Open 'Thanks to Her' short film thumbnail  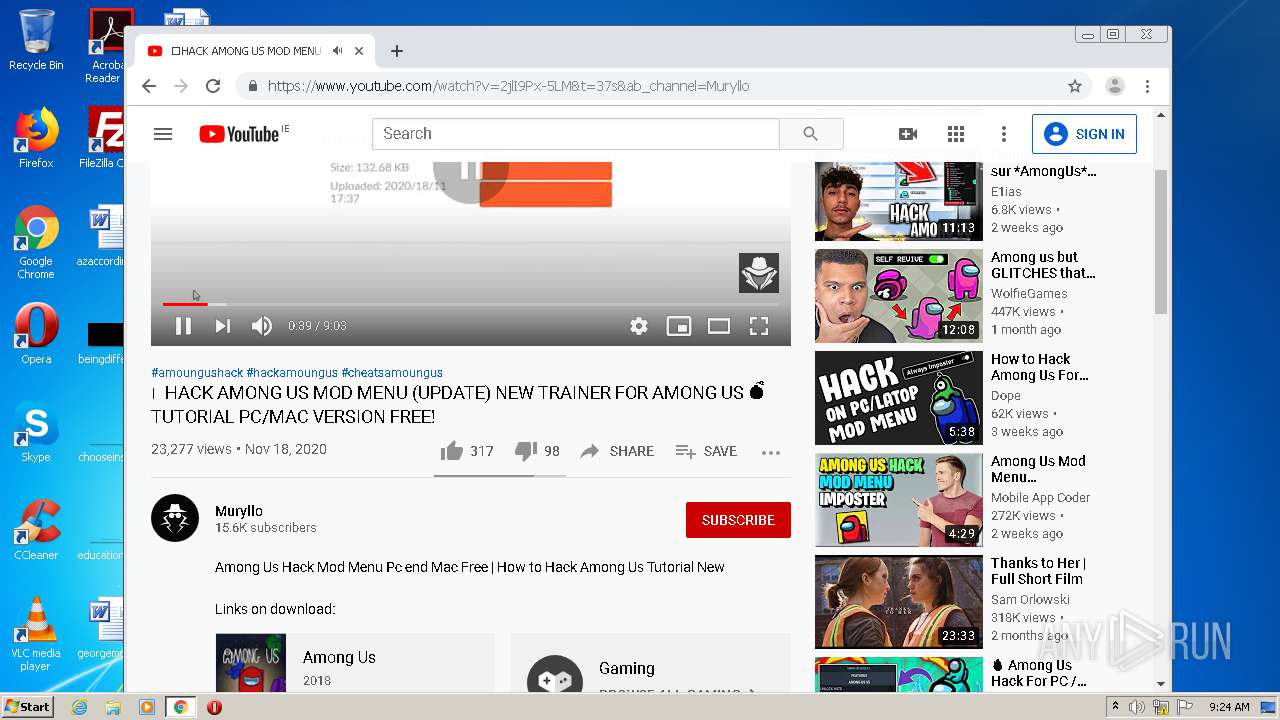pos(898,601)
